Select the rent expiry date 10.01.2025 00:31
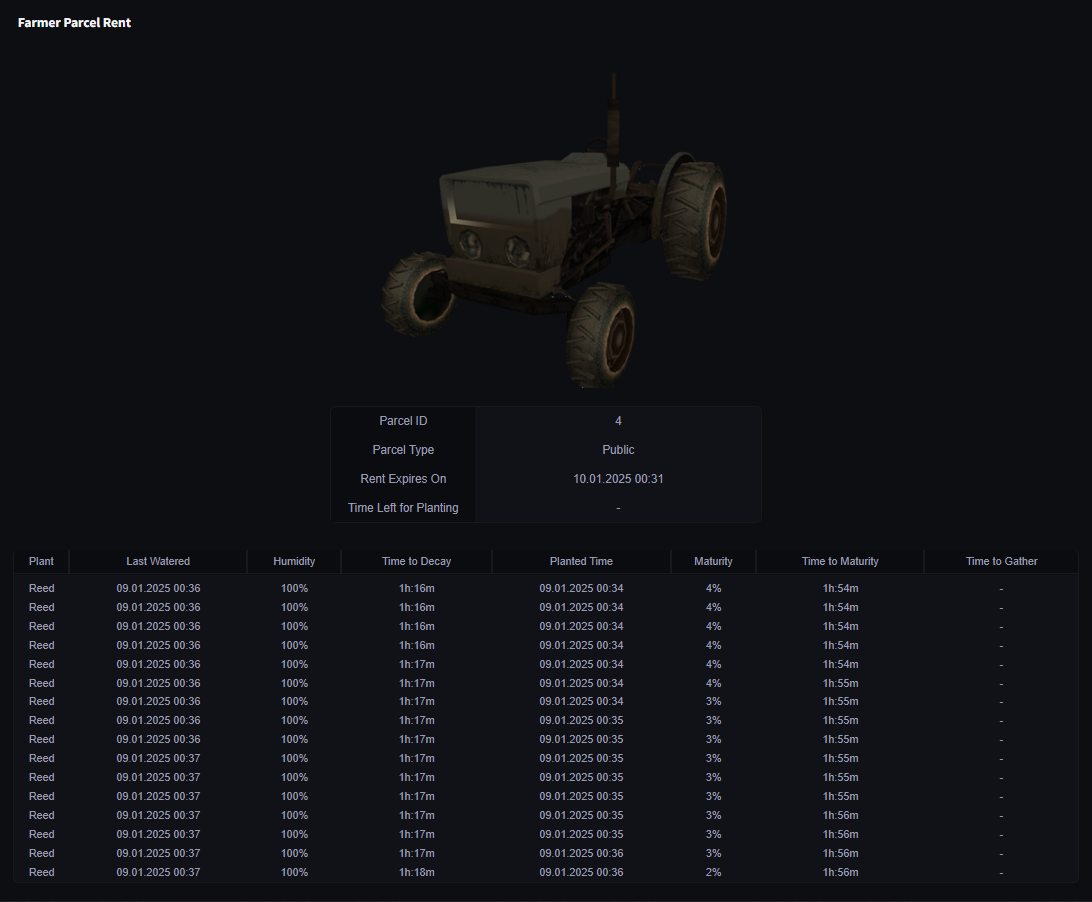The width and height of the screenshot is (1092, 902). (x=618, y=479)
